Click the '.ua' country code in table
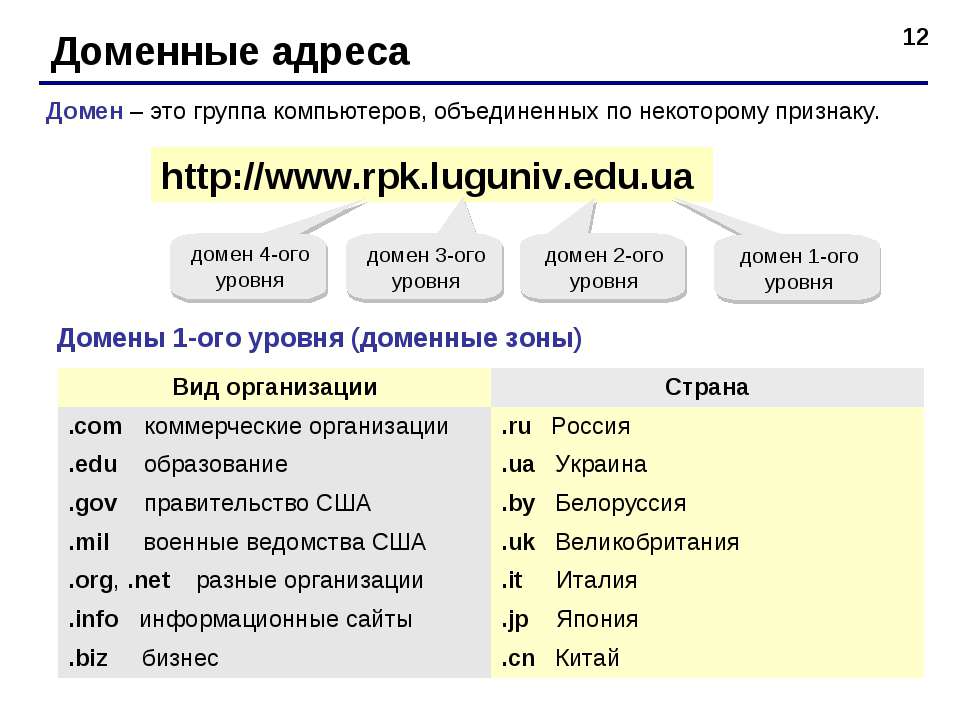This screenshot has height=720, width=960. (518, 465)
